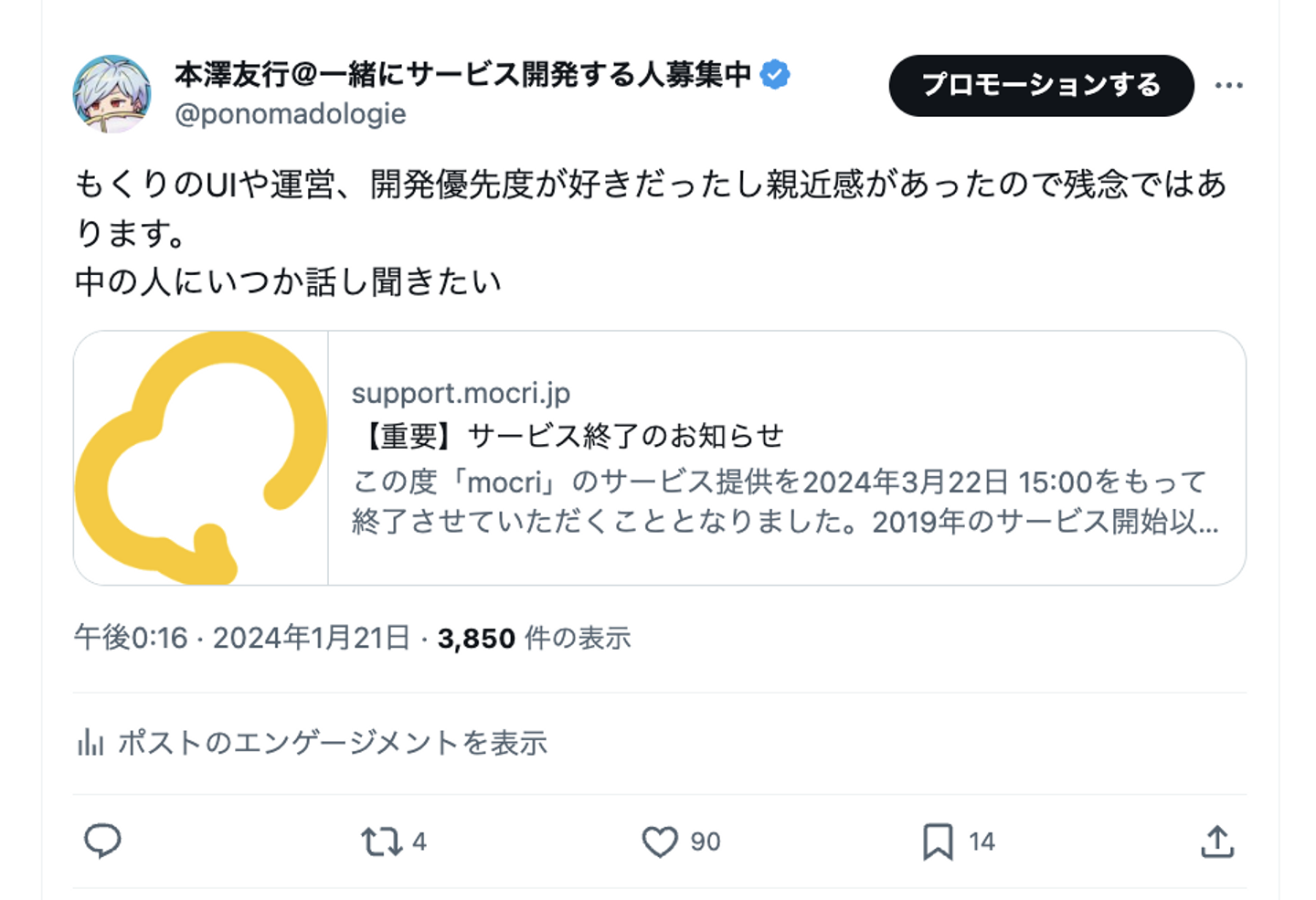
Task: Open the author's profile avatar
Action: [112, 93]
